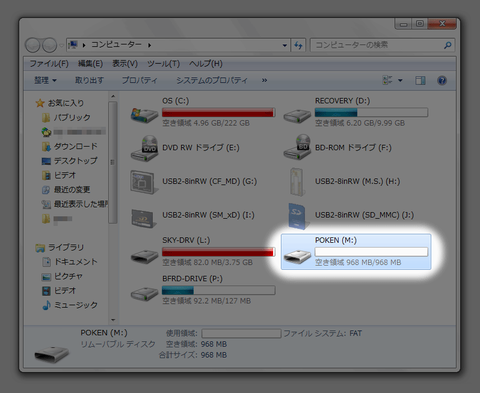Open the ビデオ folder icon under favorites
Screen dimensions: 480x393
[46, 175]
